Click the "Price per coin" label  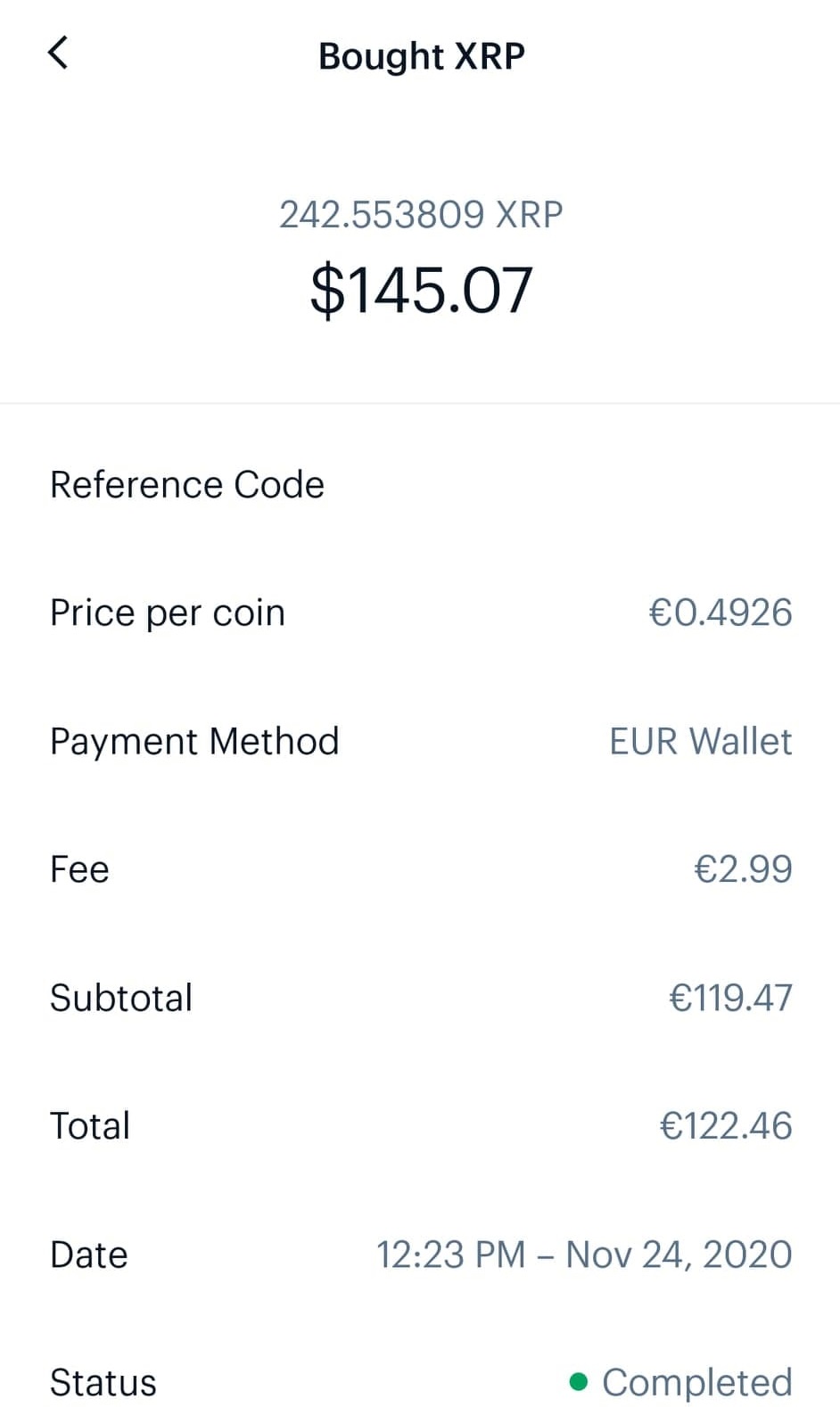point(168,613)
